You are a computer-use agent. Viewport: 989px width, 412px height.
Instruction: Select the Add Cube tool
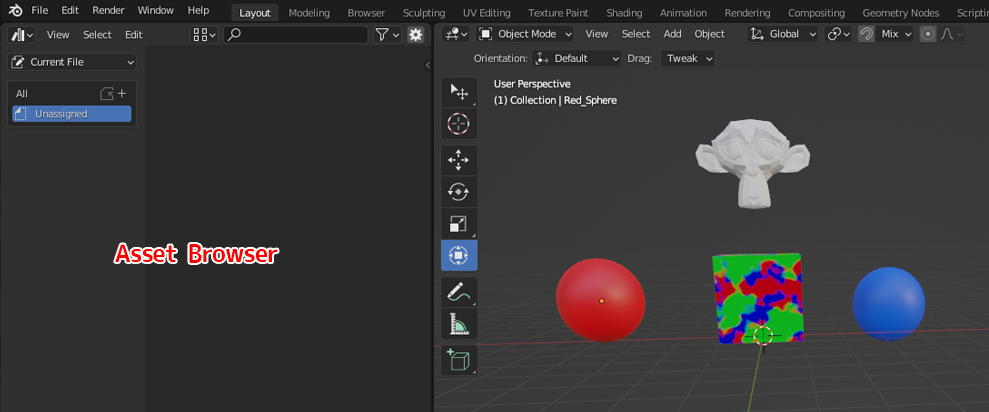point(459,360)
